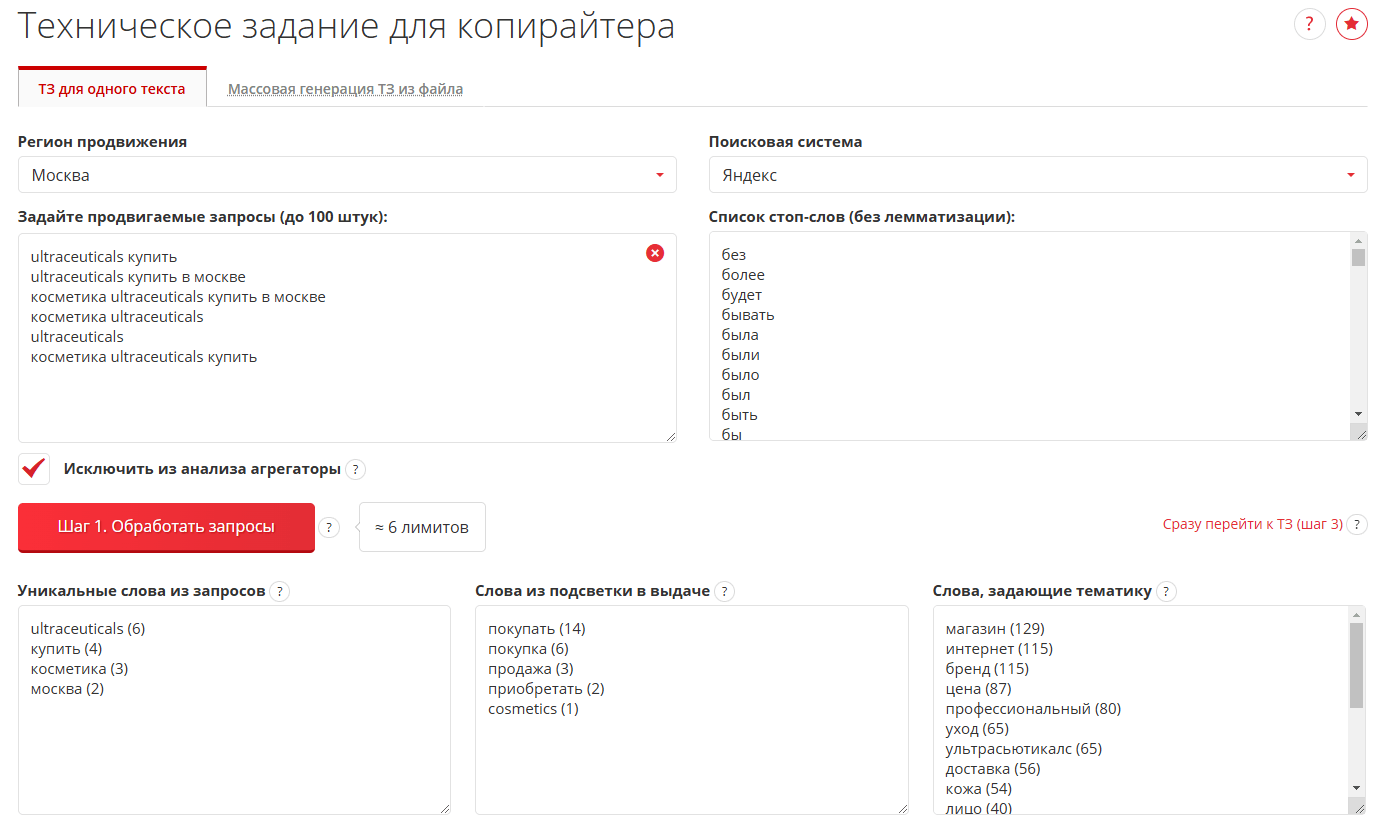Screen dimensions: 1393x824
Task: Click highlighted word 'cosmetics (1)'
Action: tap(534, 709)
